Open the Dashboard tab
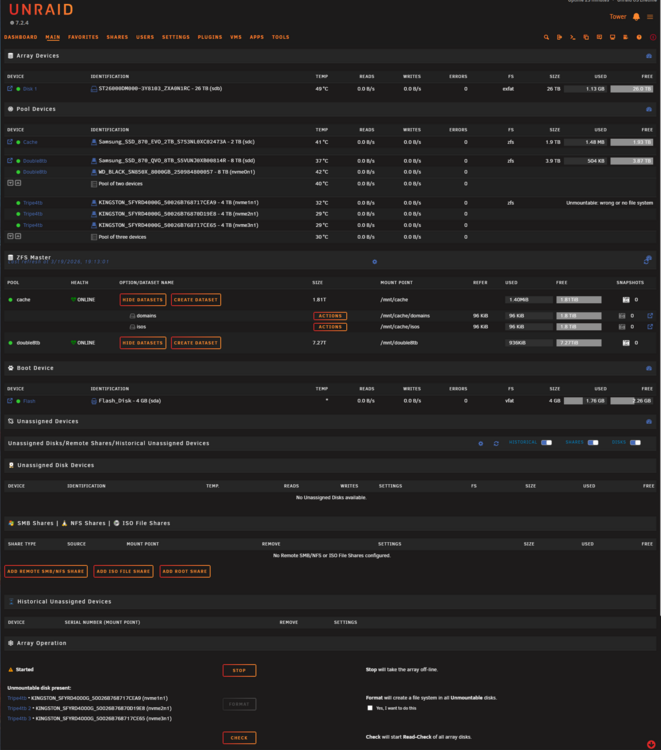This screenshot has width=661, height=750. pyautogui.click(x=21, y=37)
